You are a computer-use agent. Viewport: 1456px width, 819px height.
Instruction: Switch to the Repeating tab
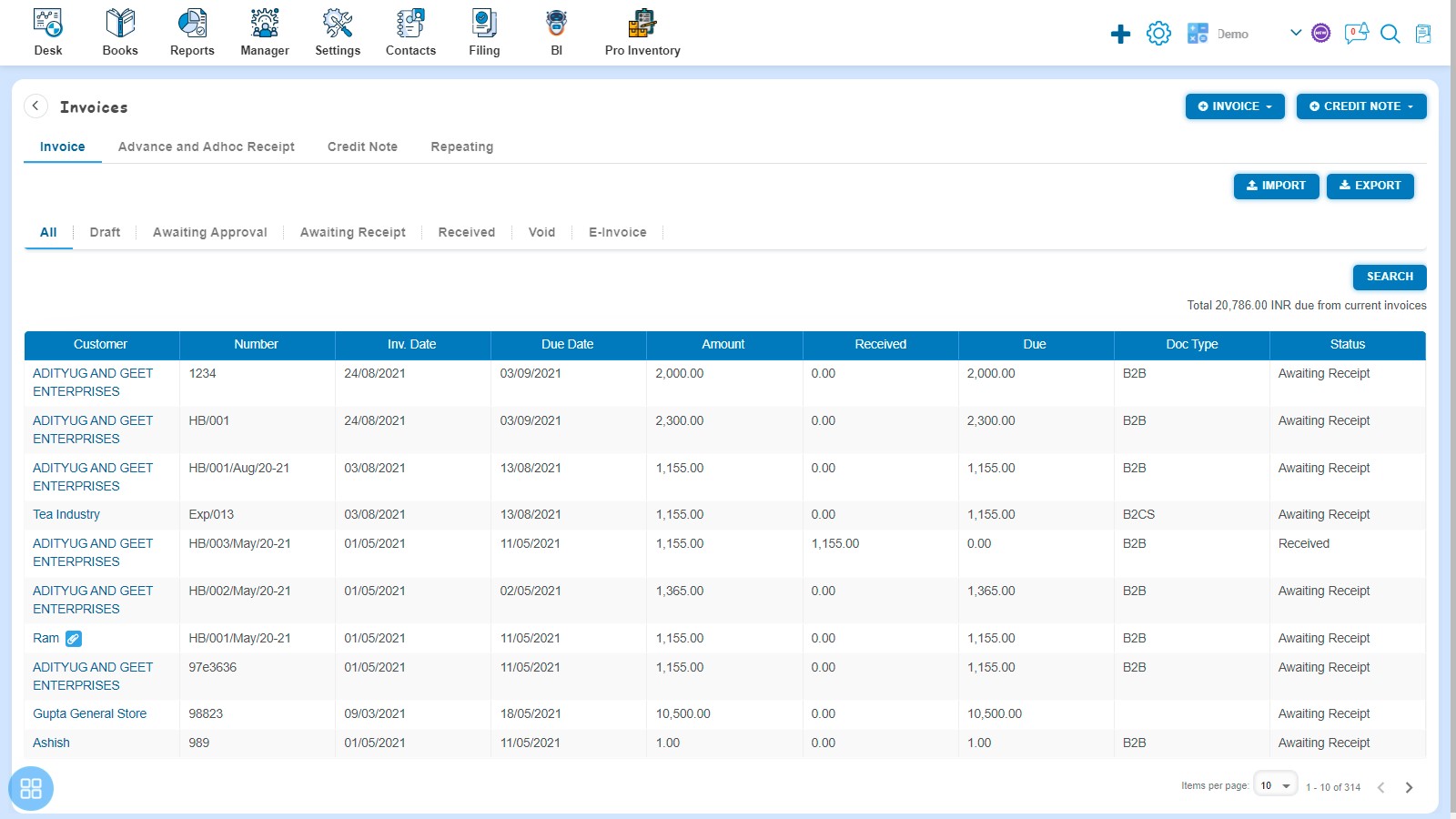pos(461,147)
